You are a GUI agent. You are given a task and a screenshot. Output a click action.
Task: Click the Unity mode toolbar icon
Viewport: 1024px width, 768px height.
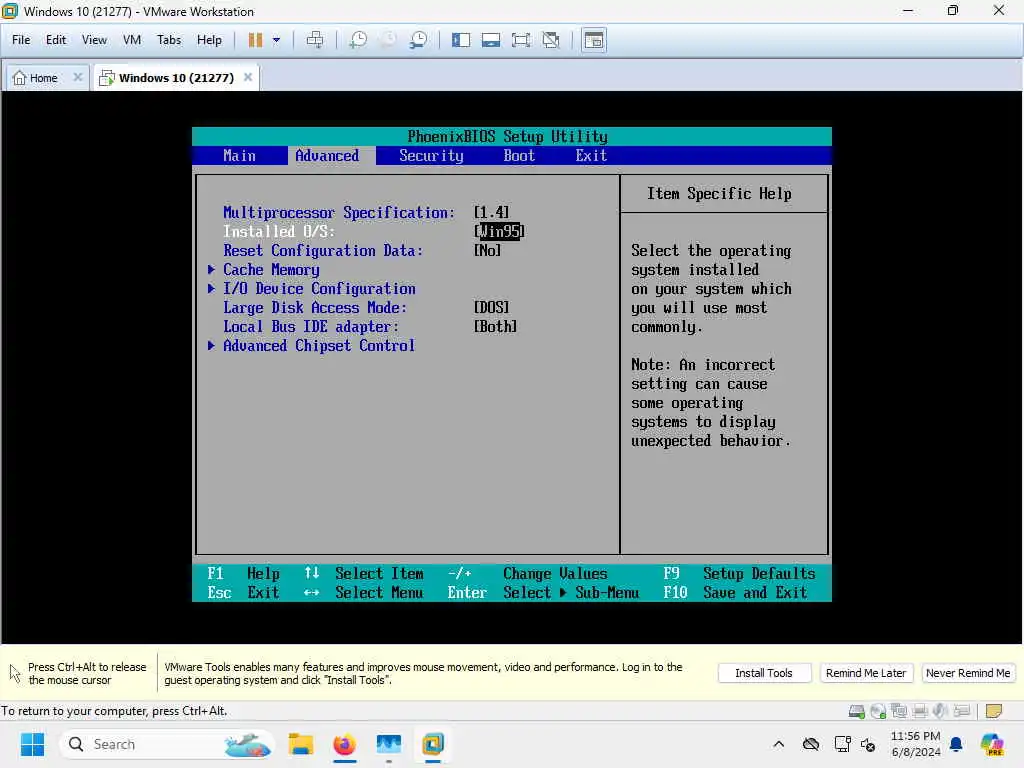[551, 40]
